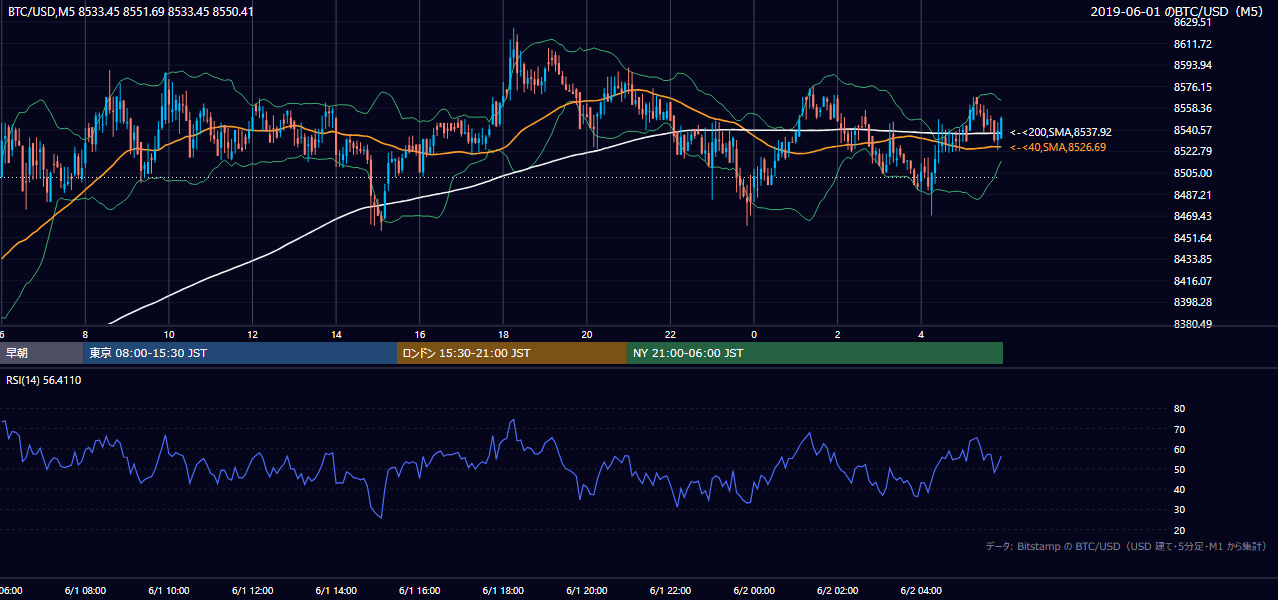Click price axis value 8558.36

click(x=1193, y=108)
